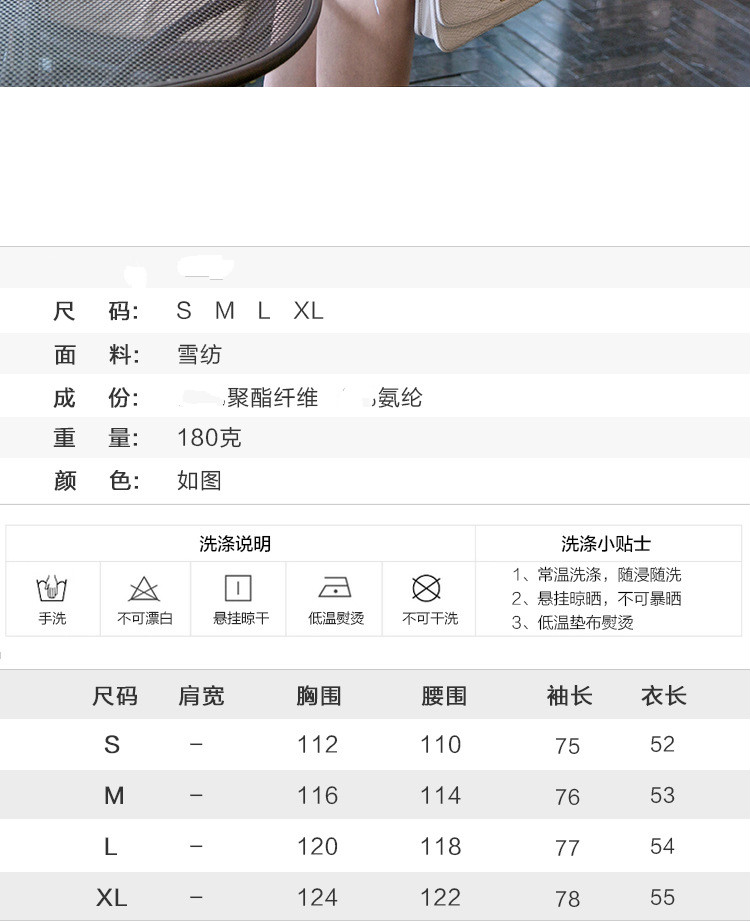750x922 pixels.
Task: Click the hang-to-dry (悬挂晾干) icon
Action: point(238,588)
